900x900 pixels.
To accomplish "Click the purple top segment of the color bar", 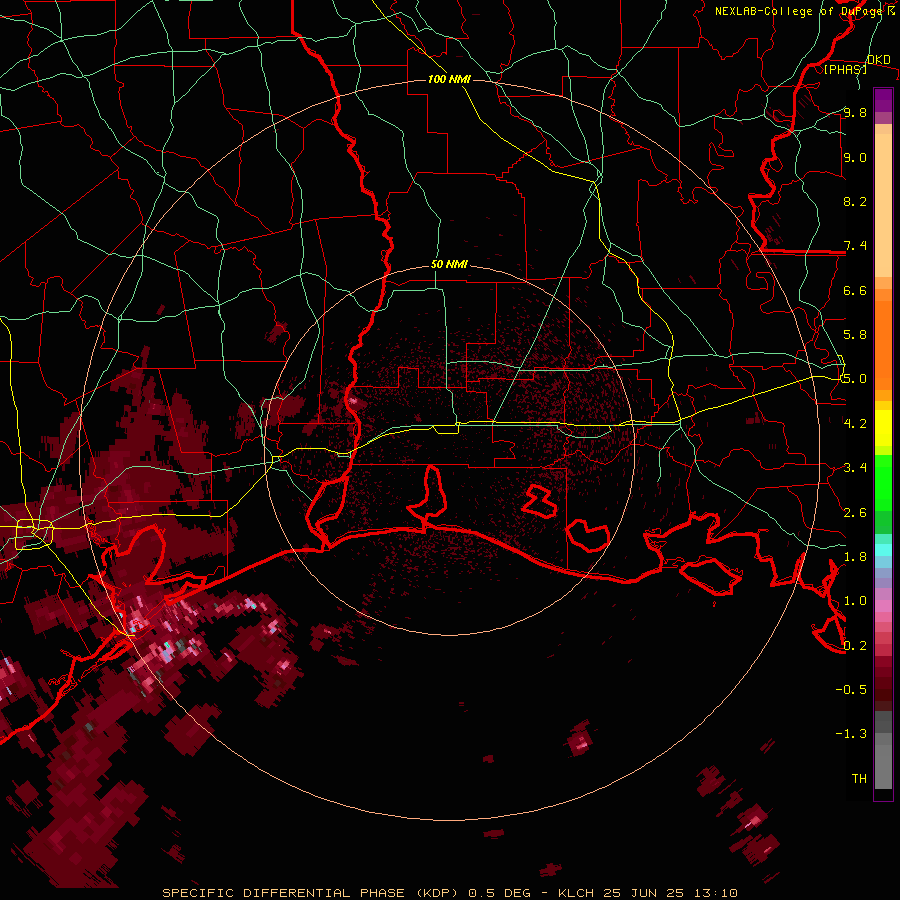I will click(x=883, y=100).
